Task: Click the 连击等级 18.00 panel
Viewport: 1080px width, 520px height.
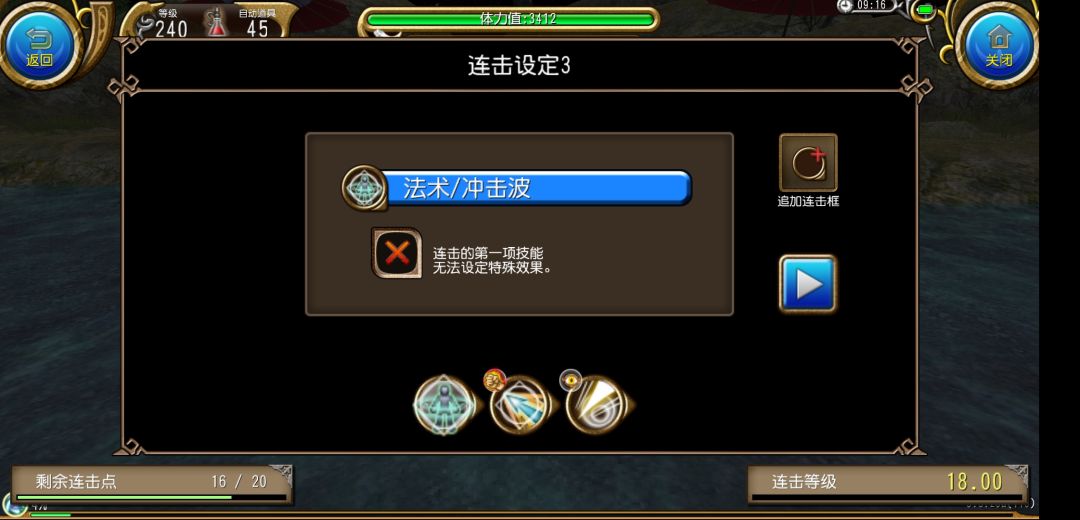Action: click(889, 483)
